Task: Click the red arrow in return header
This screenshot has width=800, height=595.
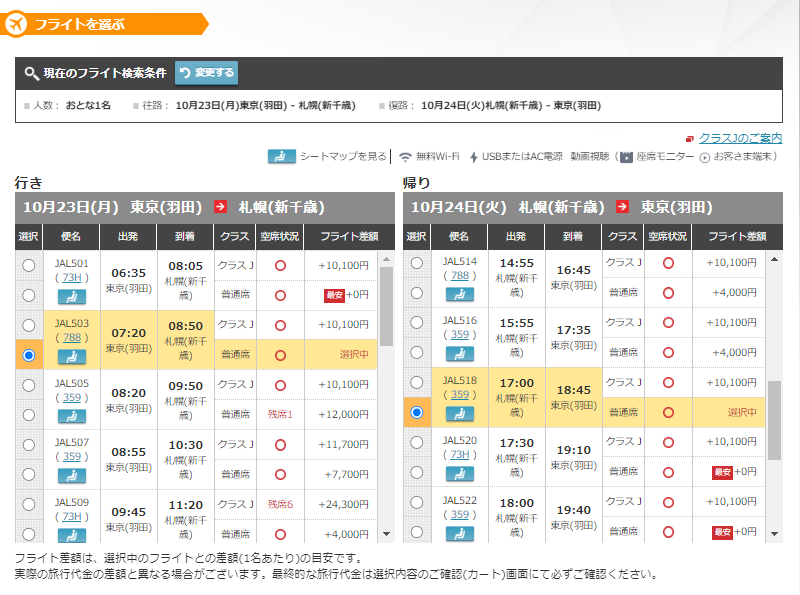Action: (622, 207)
